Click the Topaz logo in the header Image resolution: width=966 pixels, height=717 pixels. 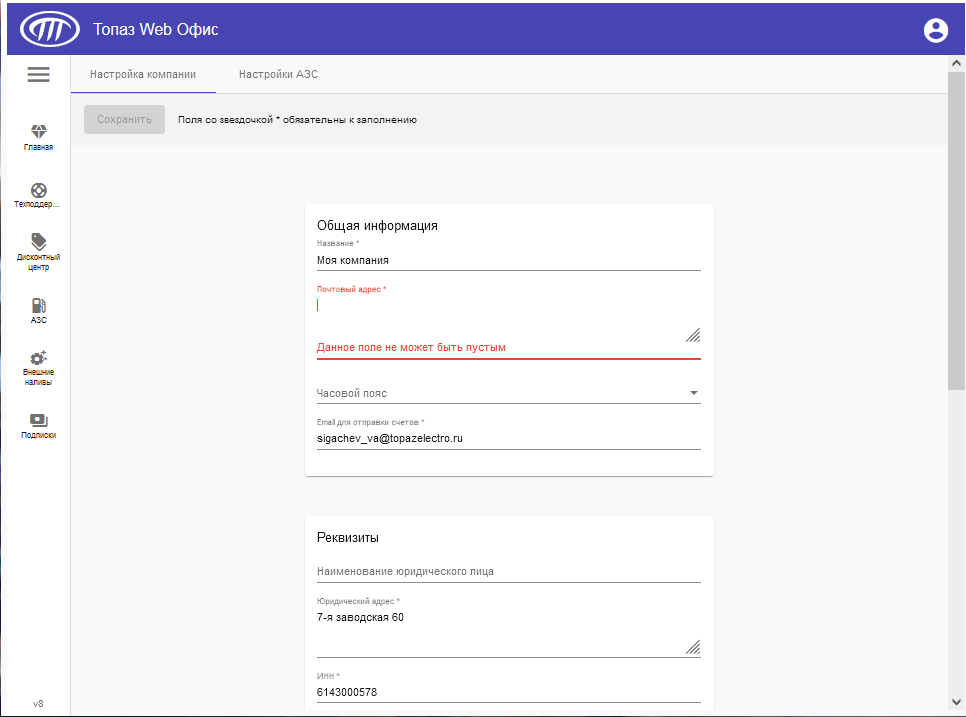pos(50,29)
